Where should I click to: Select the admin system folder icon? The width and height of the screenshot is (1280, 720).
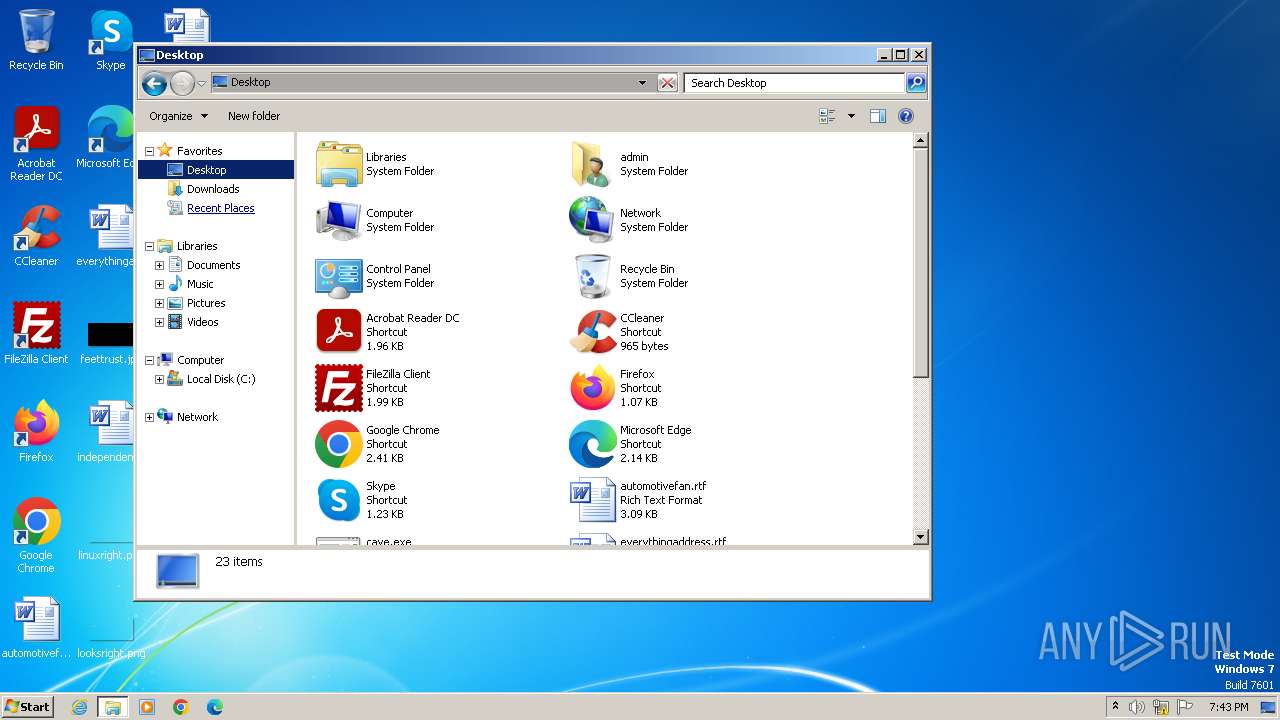[x=592, y=164]
